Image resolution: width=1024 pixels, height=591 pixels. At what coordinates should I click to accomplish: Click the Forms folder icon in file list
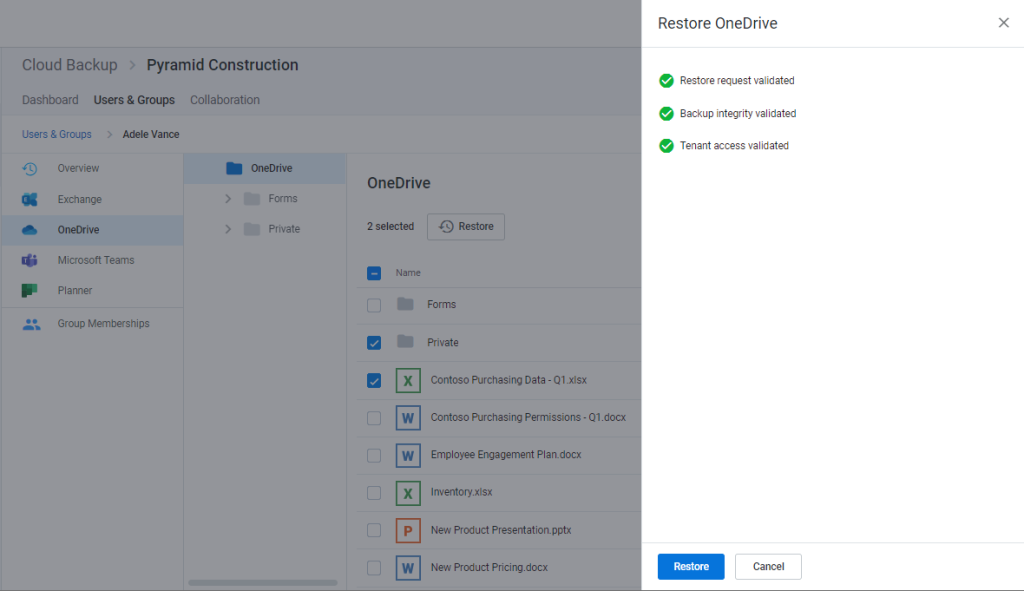pos(406,304)
